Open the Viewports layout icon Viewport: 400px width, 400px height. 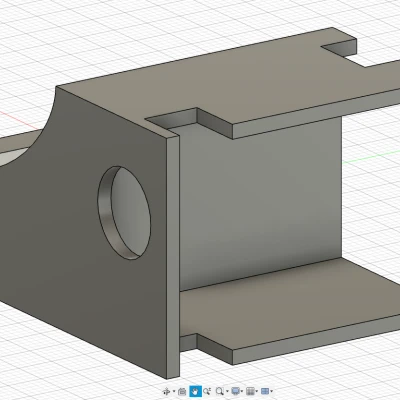(265, 391)
